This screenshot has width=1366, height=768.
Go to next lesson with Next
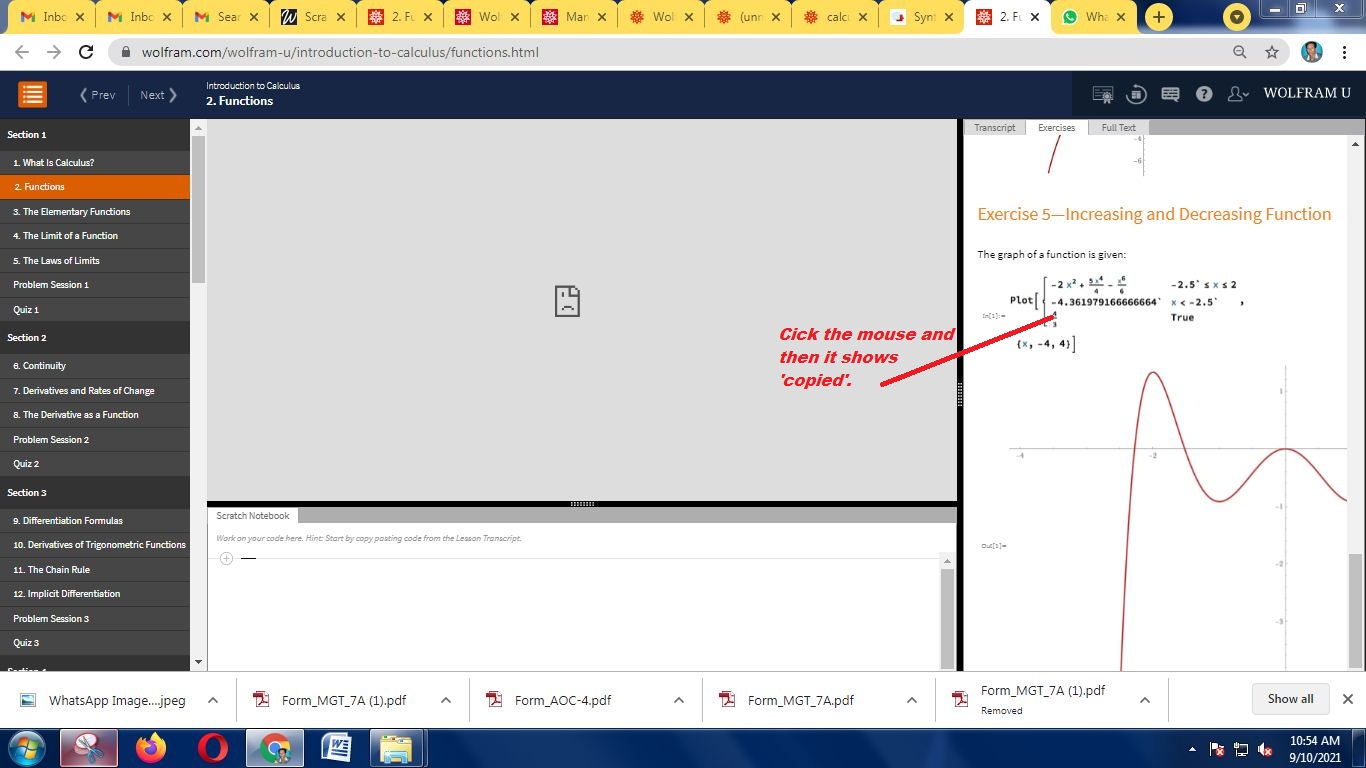click(158, 95)
